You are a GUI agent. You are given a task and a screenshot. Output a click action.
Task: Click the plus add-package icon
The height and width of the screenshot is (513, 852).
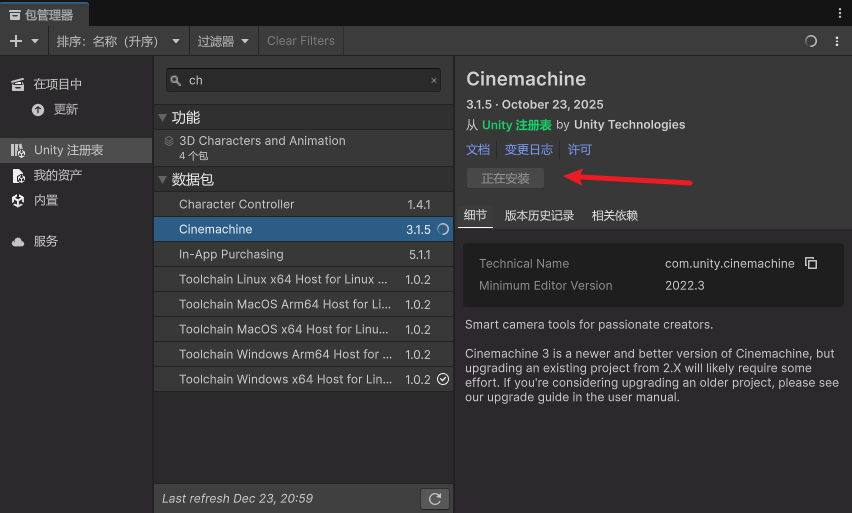[16, 41]
